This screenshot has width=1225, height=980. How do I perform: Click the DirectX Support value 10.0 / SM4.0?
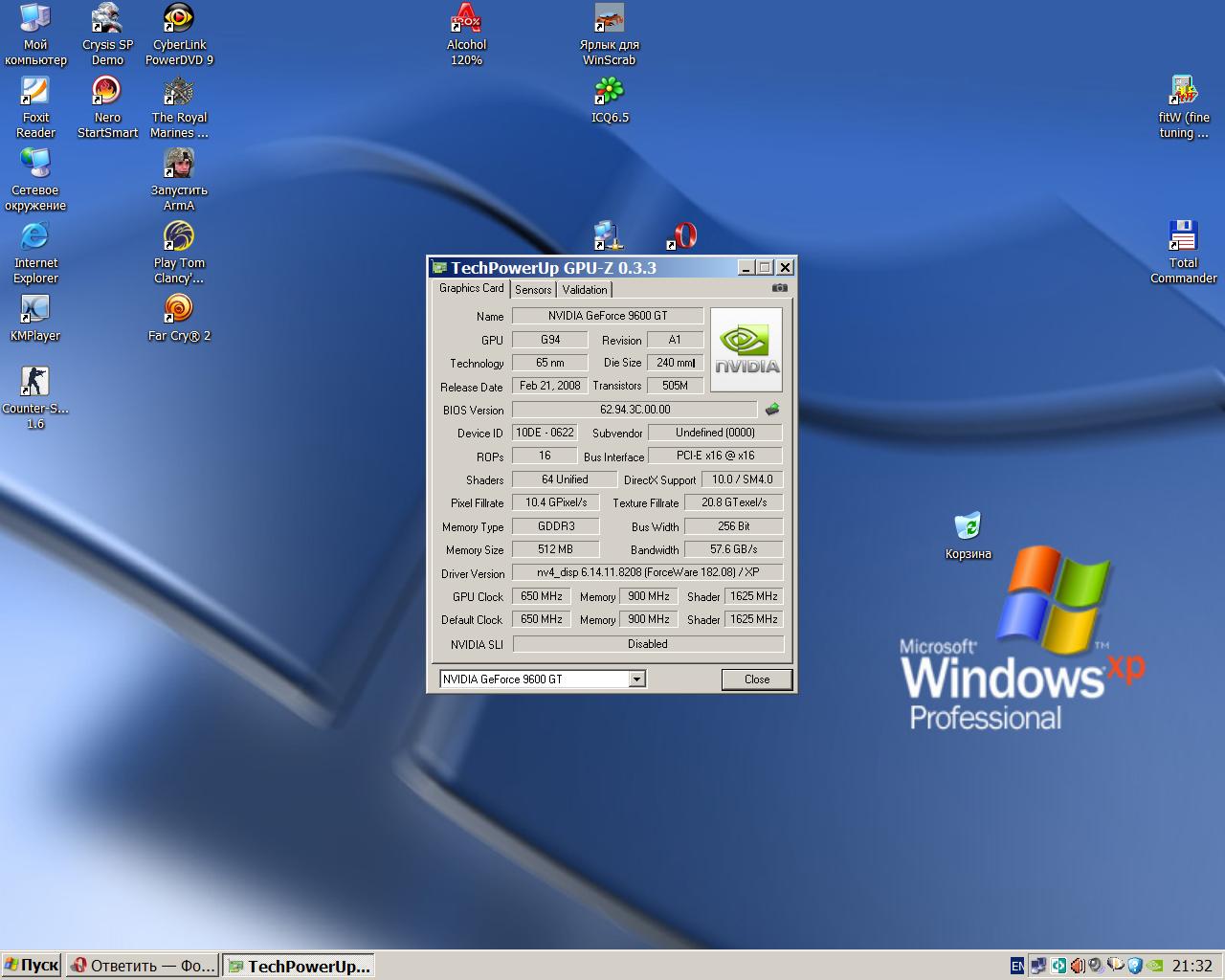pos(743,479)
